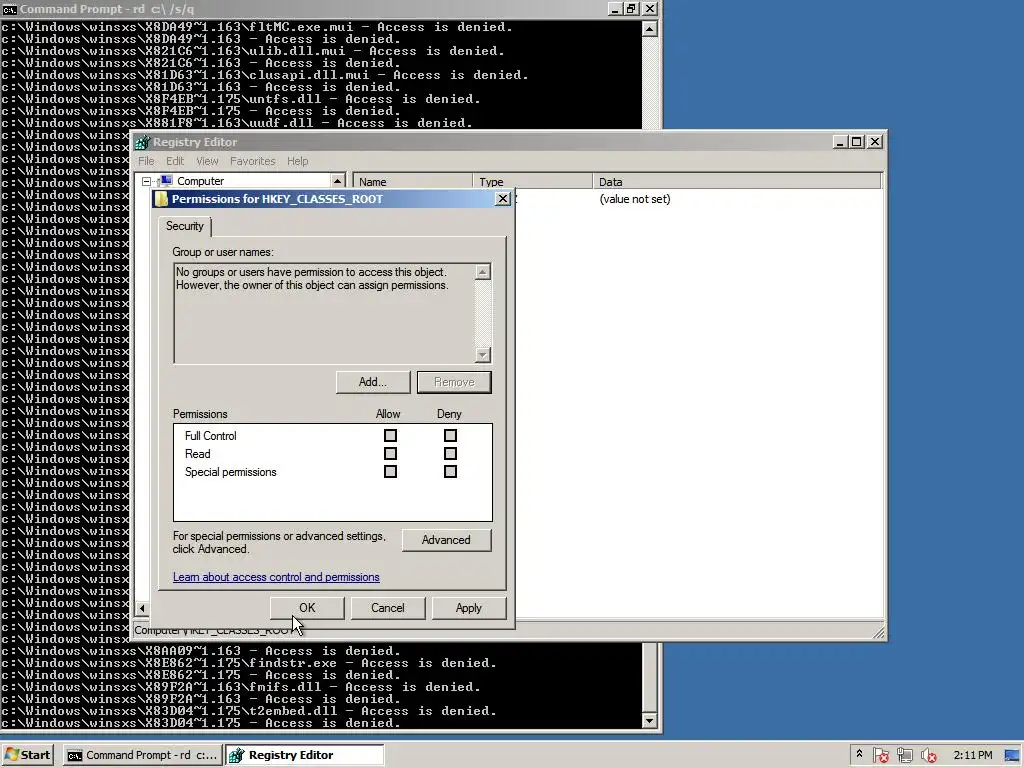Click left scroll arrow of registry tree pane
Screen dimensions: 1024x768
[x=142, y=608]
